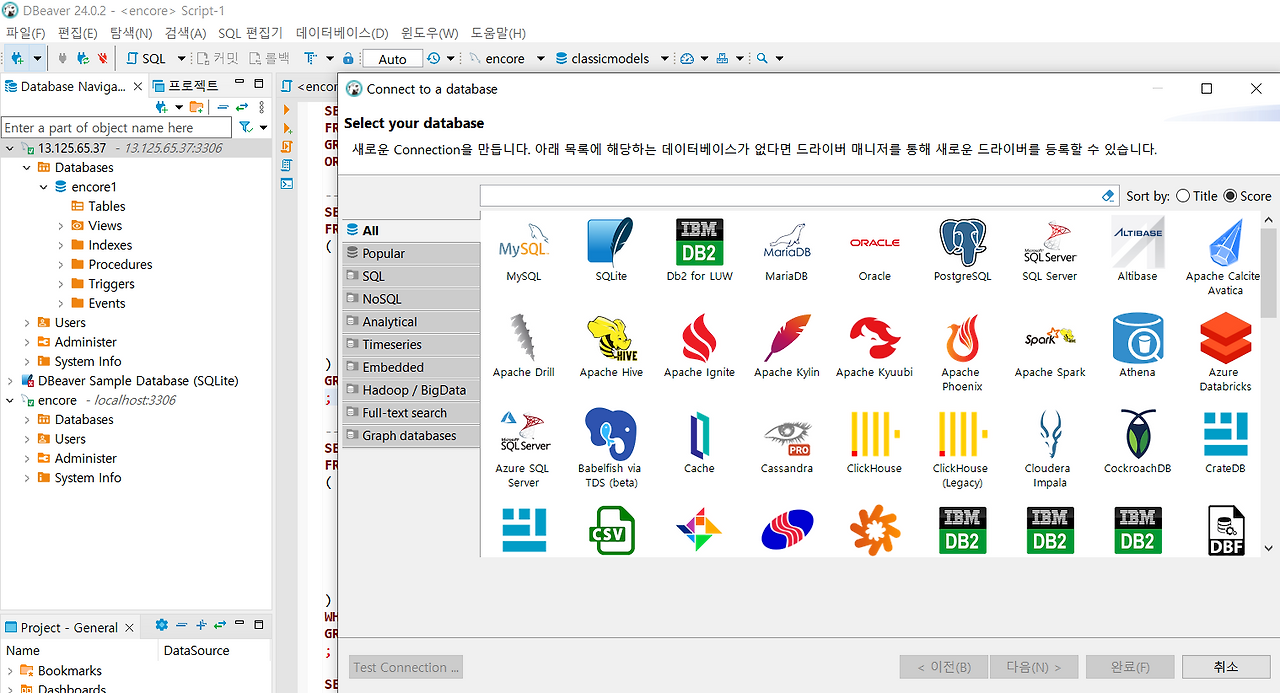This screenshot has height=693, width=1280.
Task: Expand the Views folder
Action: click(x=61, y=226)
